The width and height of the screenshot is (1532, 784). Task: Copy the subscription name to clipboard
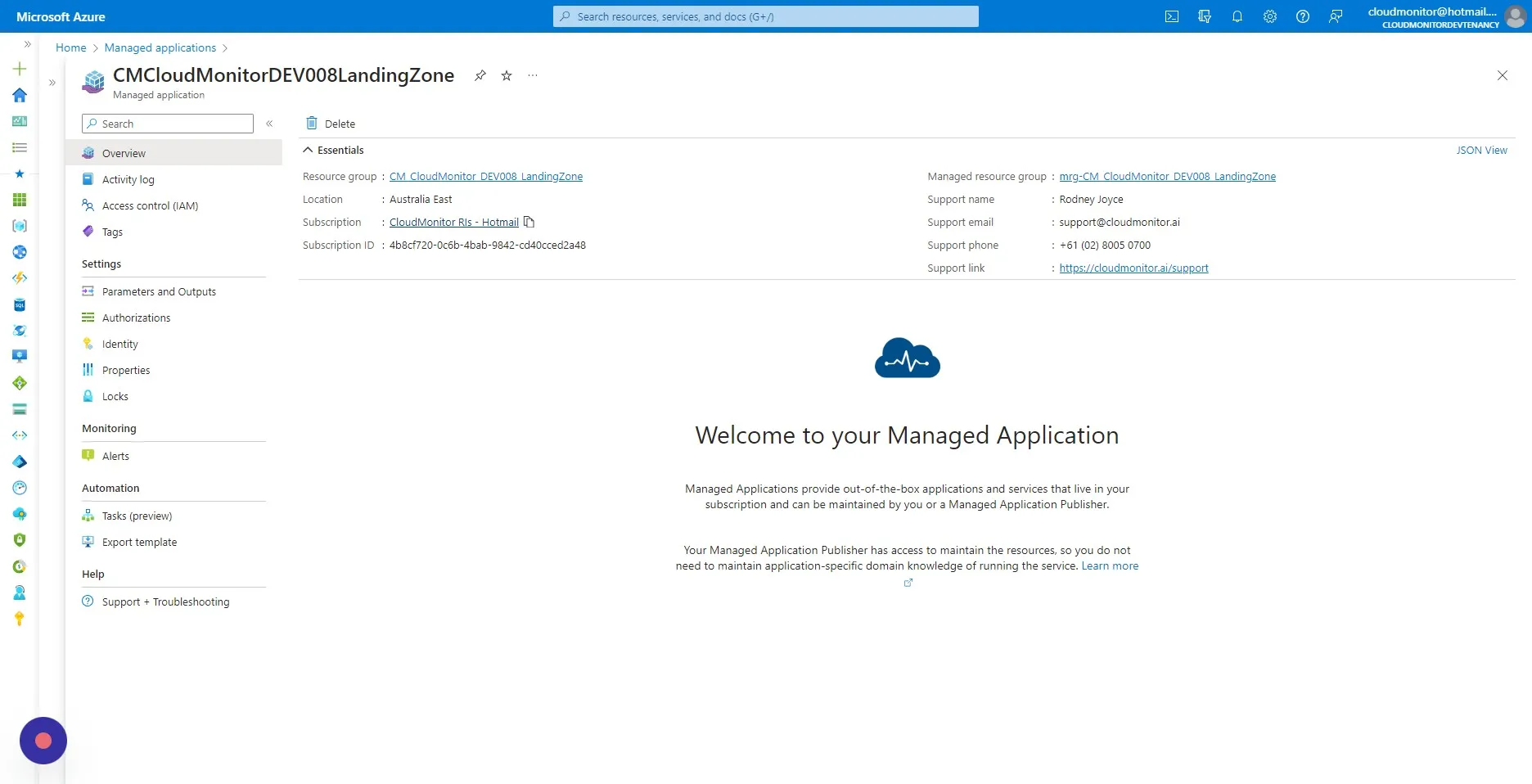[x=529, y=222]
